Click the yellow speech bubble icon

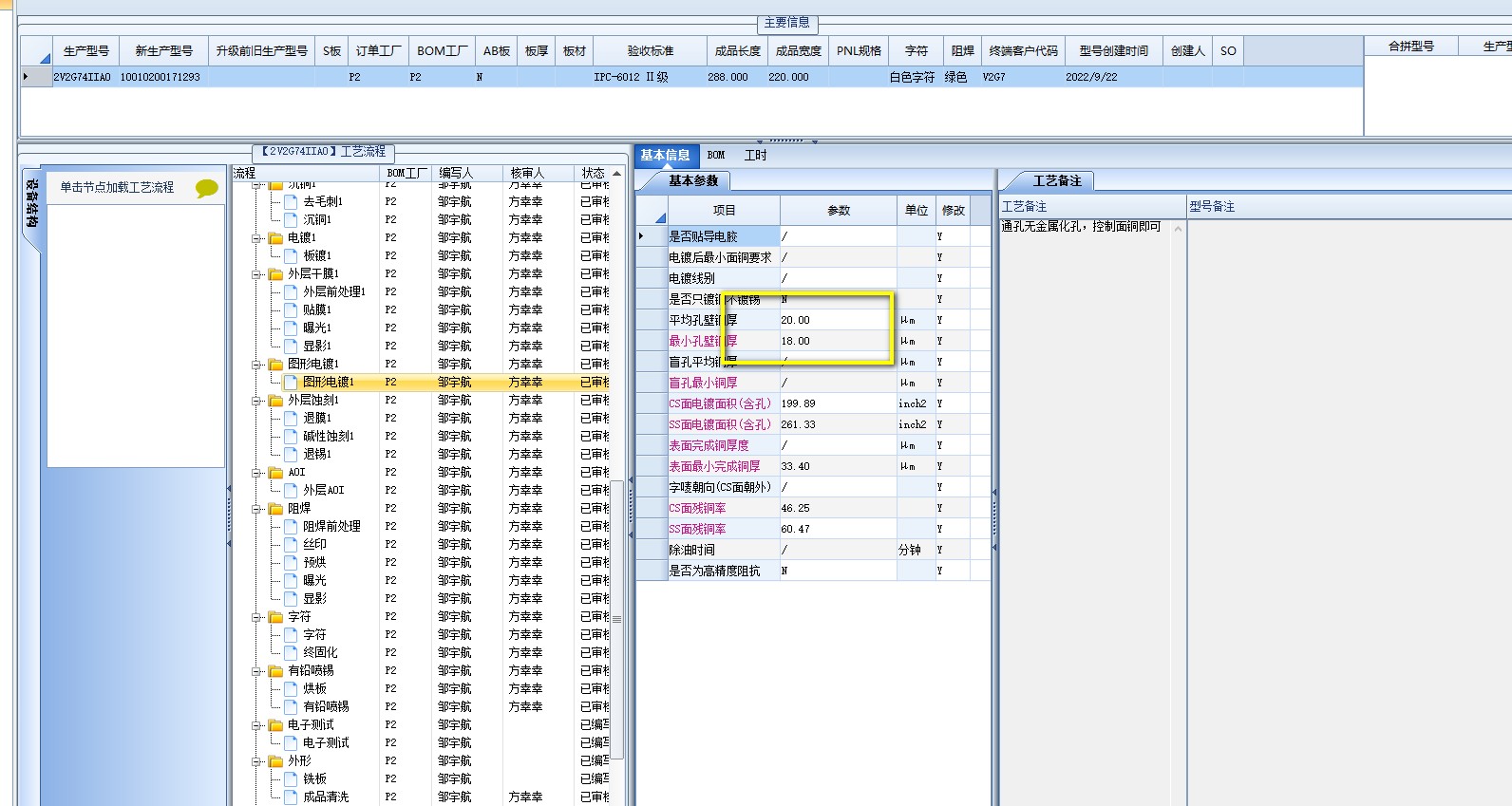pyautogui.click(x=206, y=188)
